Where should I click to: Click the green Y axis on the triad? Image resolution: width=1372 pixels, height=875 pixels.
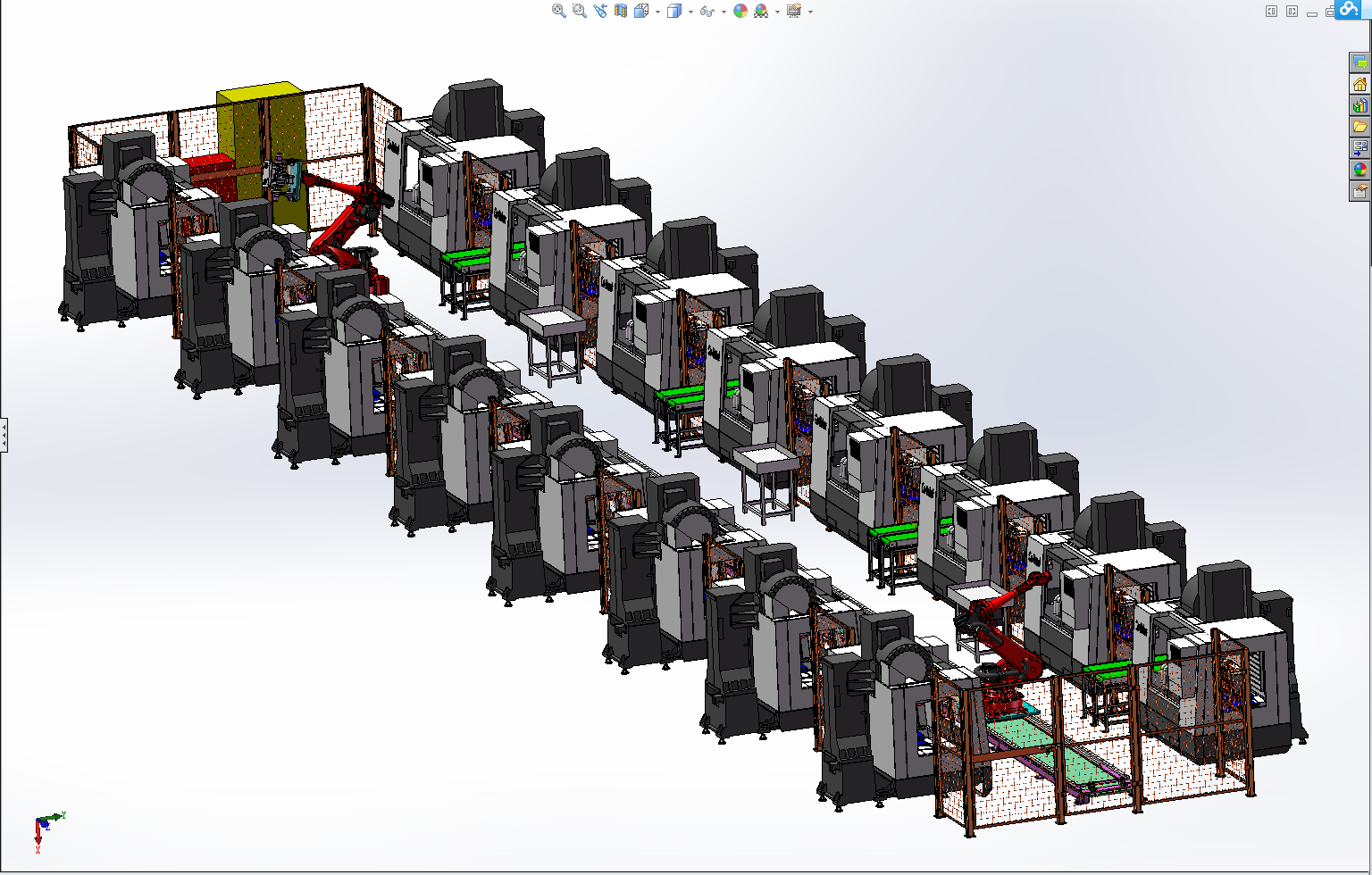pos(54,816)
